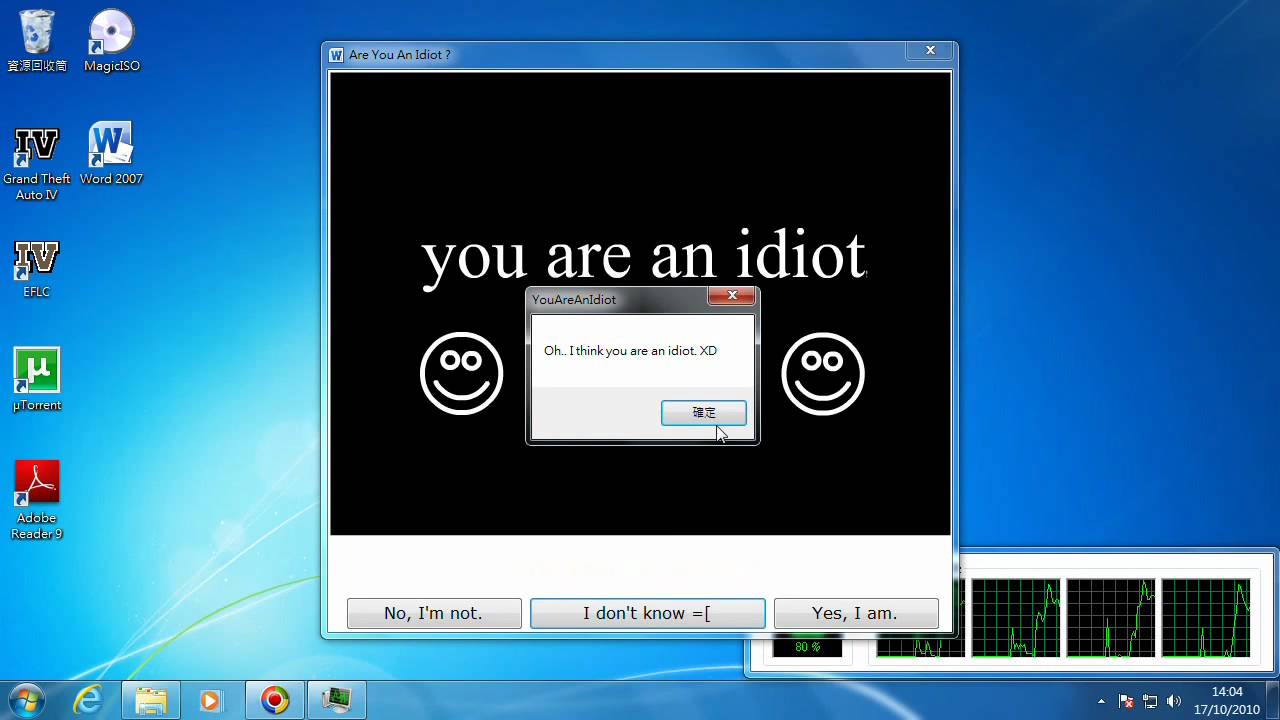The image size is (1280, 720).
Task: Click the Show desktop strip
Action: coord(1272,700)
